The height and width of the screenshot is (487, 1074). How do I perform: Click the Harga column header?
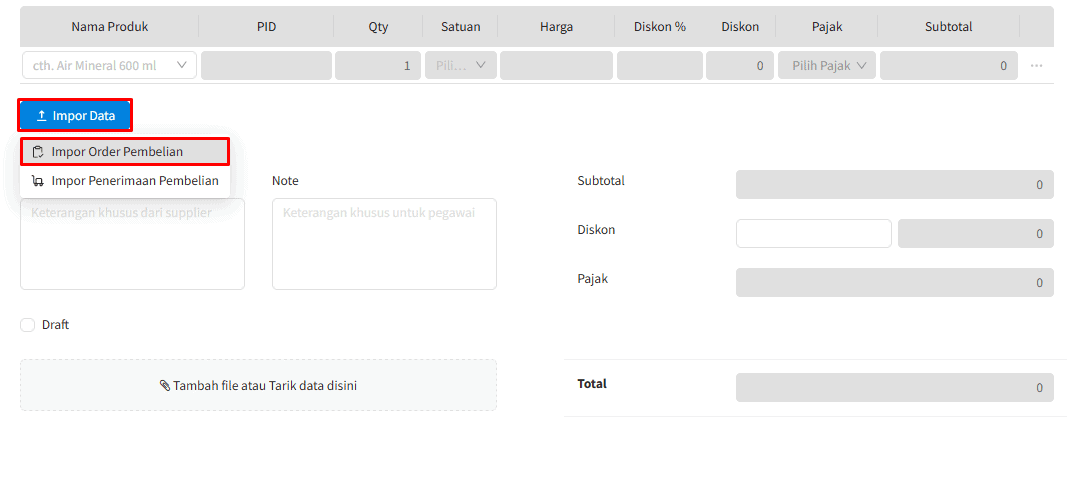point(556,27)
